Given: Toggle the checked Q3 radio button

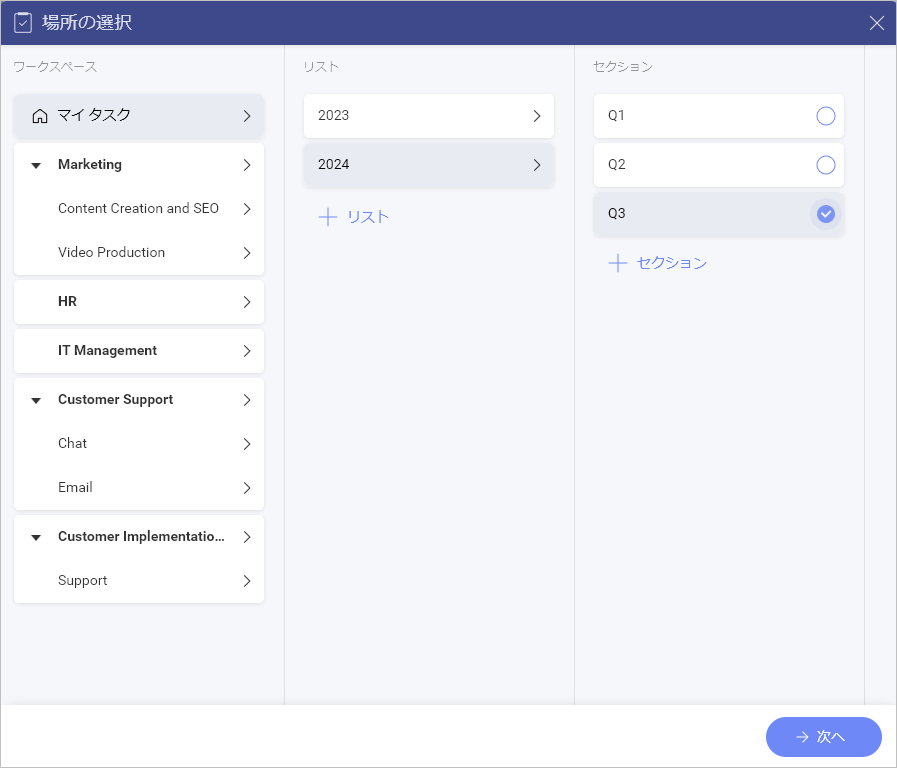Looking at the screenshot, I should click(x=825, y=214).
